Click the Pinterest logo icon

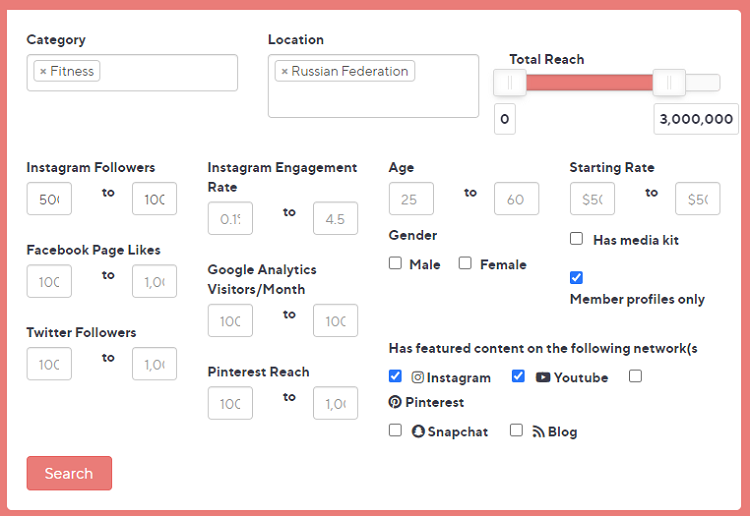coord(395,402)
